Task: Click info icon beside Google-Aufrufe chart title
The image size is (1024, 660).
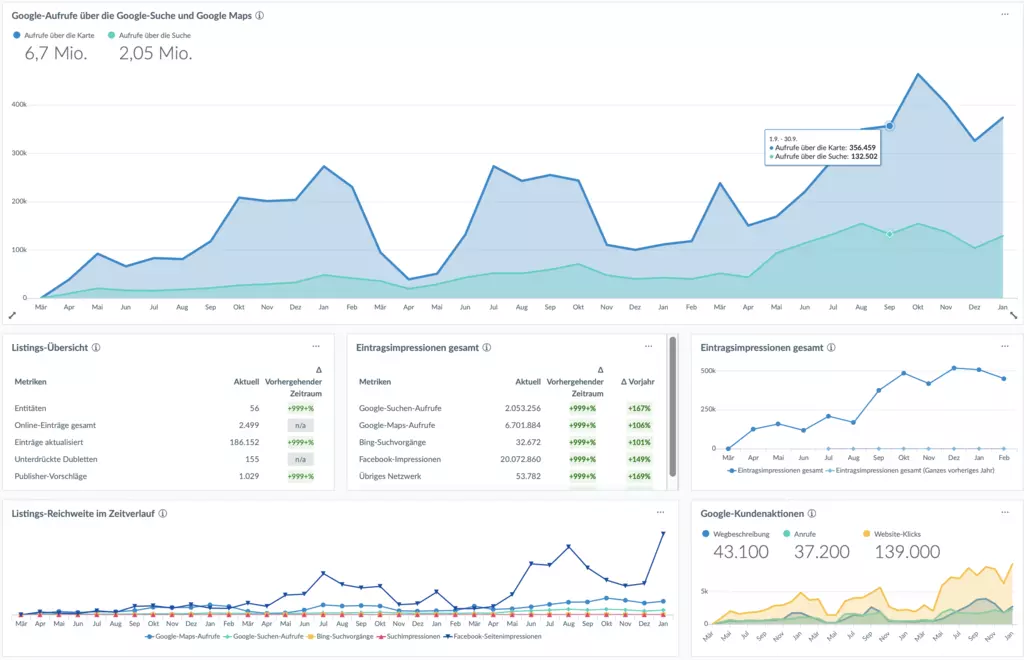Action: click(260, 16)
